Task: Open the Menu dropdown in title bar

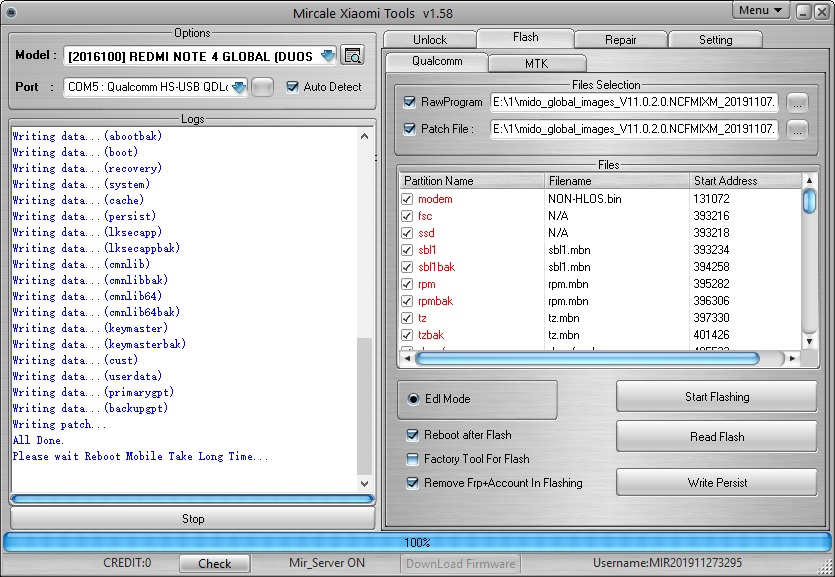Action: click(760, 11)
